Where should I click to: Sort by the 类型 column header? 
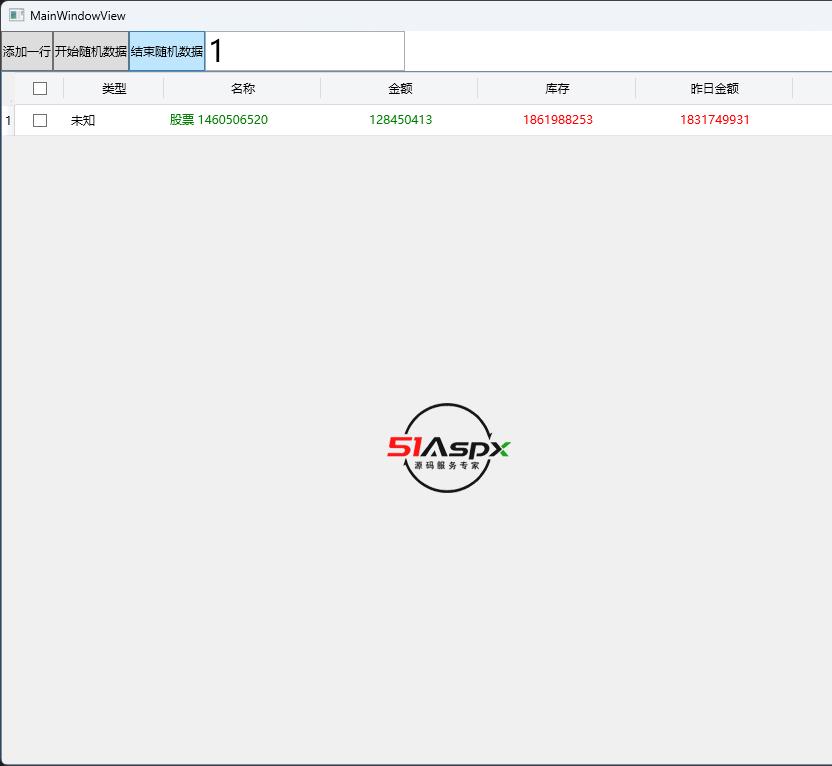[114, 89]
